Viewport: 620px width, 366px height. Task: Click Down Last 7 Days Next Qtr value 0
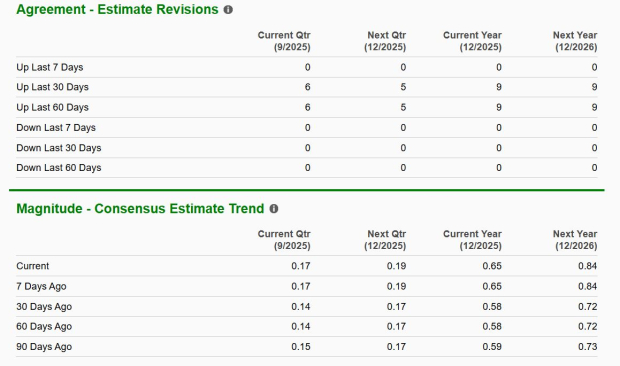403,128
